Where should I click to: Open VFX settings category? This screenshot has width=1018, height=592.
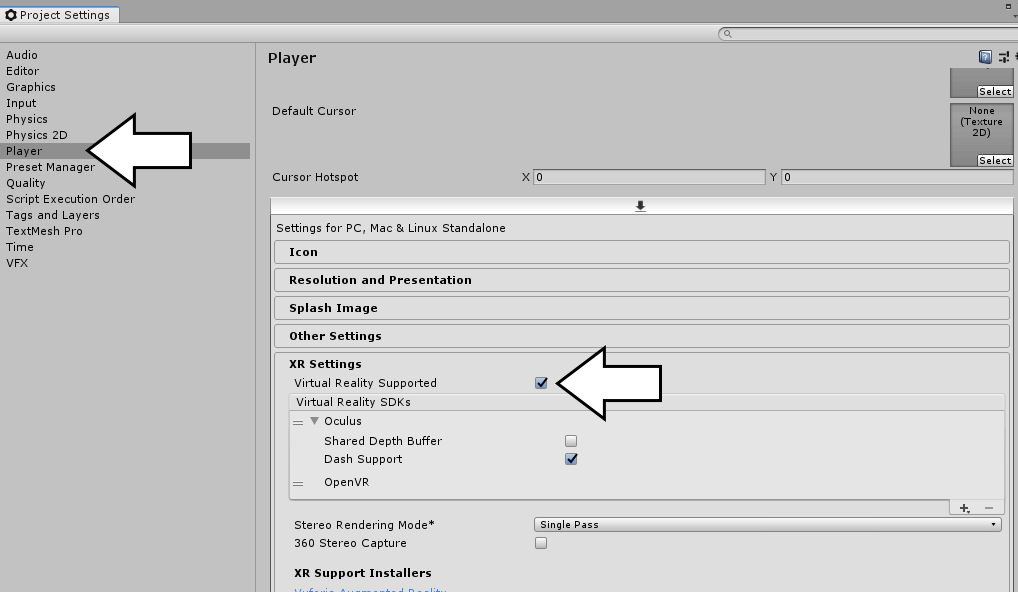pos(17,263)
